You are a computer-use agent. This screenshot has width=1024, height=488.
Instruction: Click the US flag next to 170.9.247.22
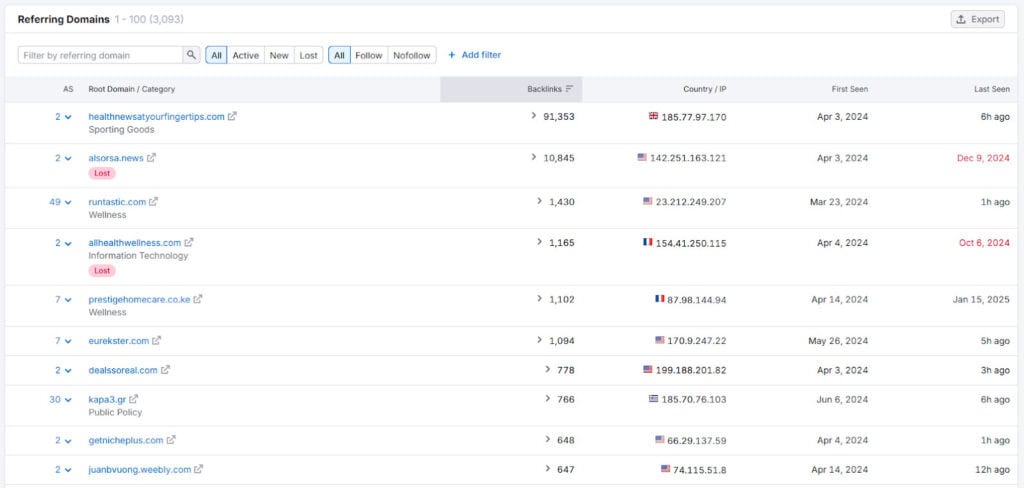pos(660,340)
